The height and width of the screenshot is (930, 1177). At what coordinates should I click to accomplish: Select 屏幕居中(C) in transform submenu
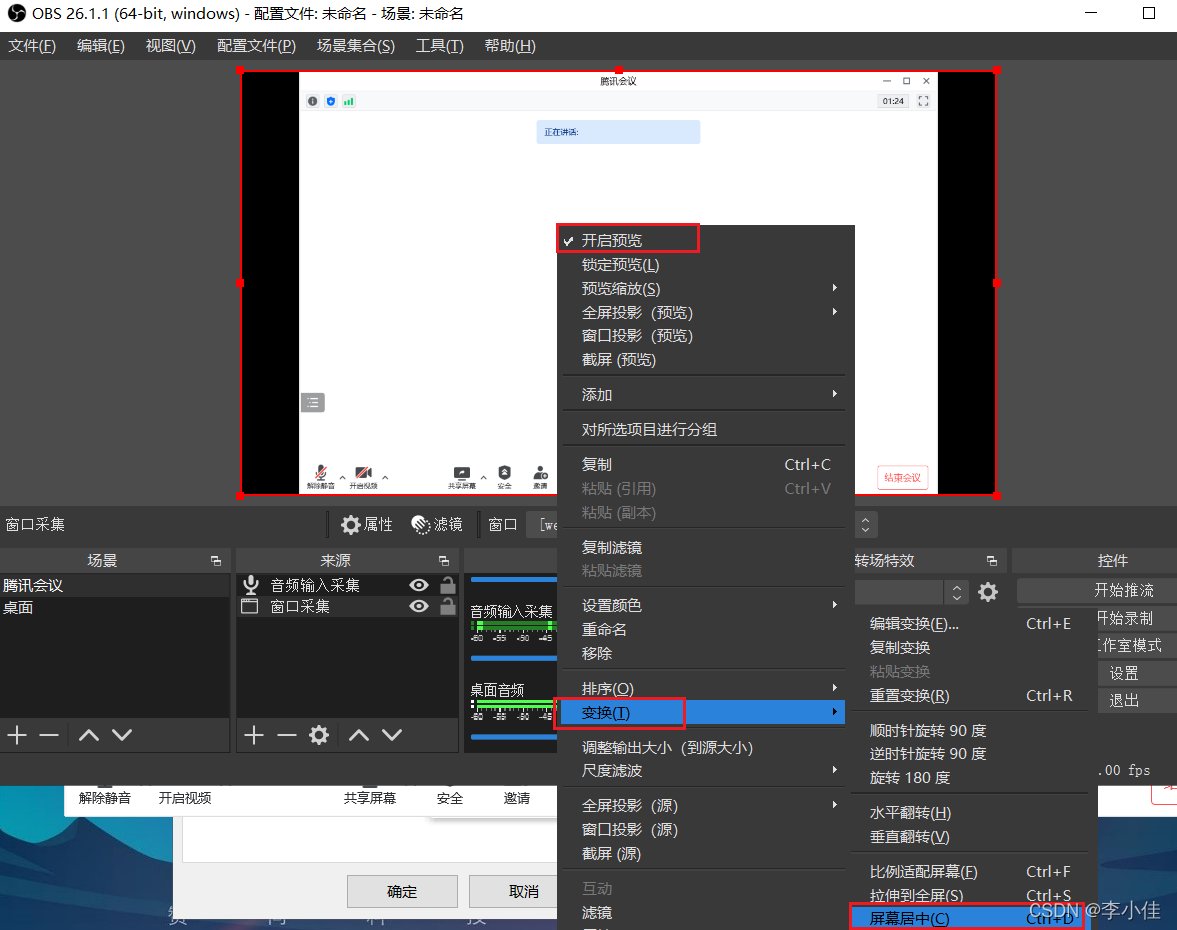tap(967, 918)
